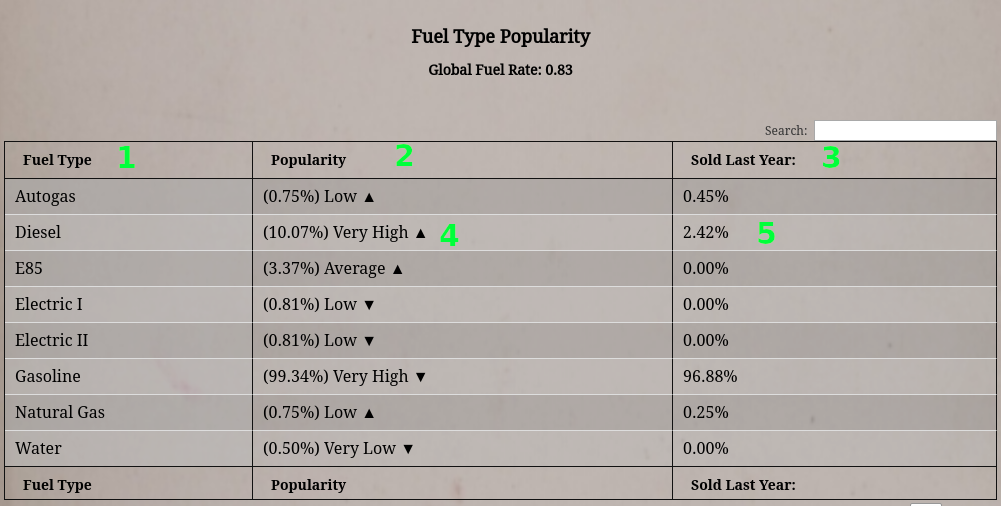Select the Diesel fuel type cell
Screen dimensions: 1001x506
pyautogui.click(x=38, y=233)
